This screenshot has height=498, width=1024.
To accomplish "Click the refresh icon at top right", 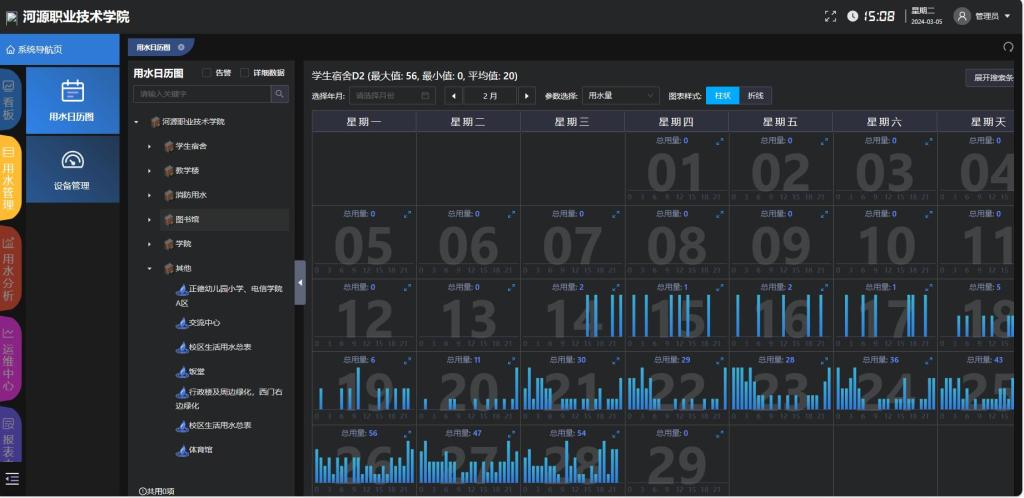I will (1008, 47).
